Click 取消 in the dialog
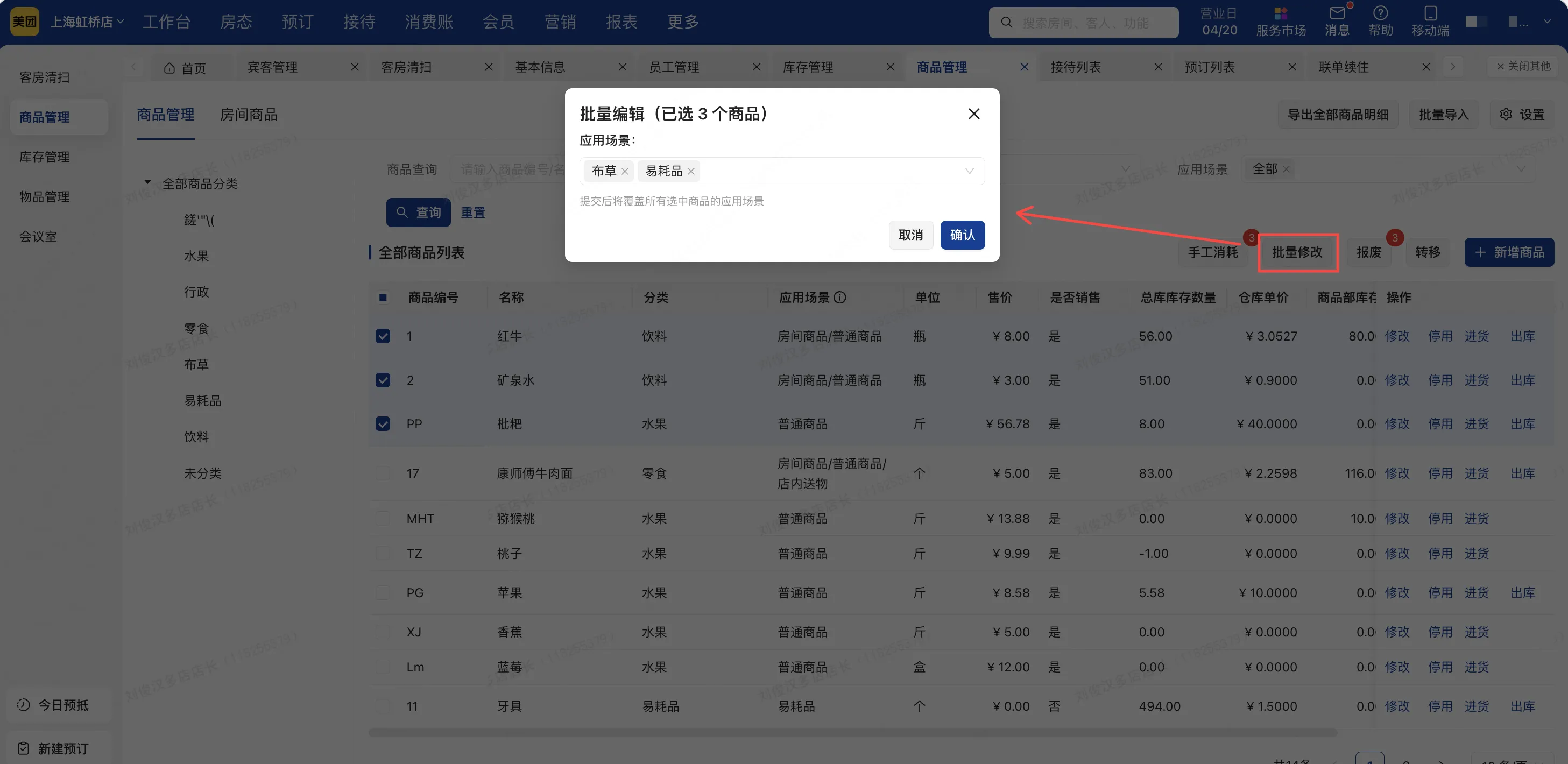The height and width of the screenshot is (764, 1568). (910, 235)
